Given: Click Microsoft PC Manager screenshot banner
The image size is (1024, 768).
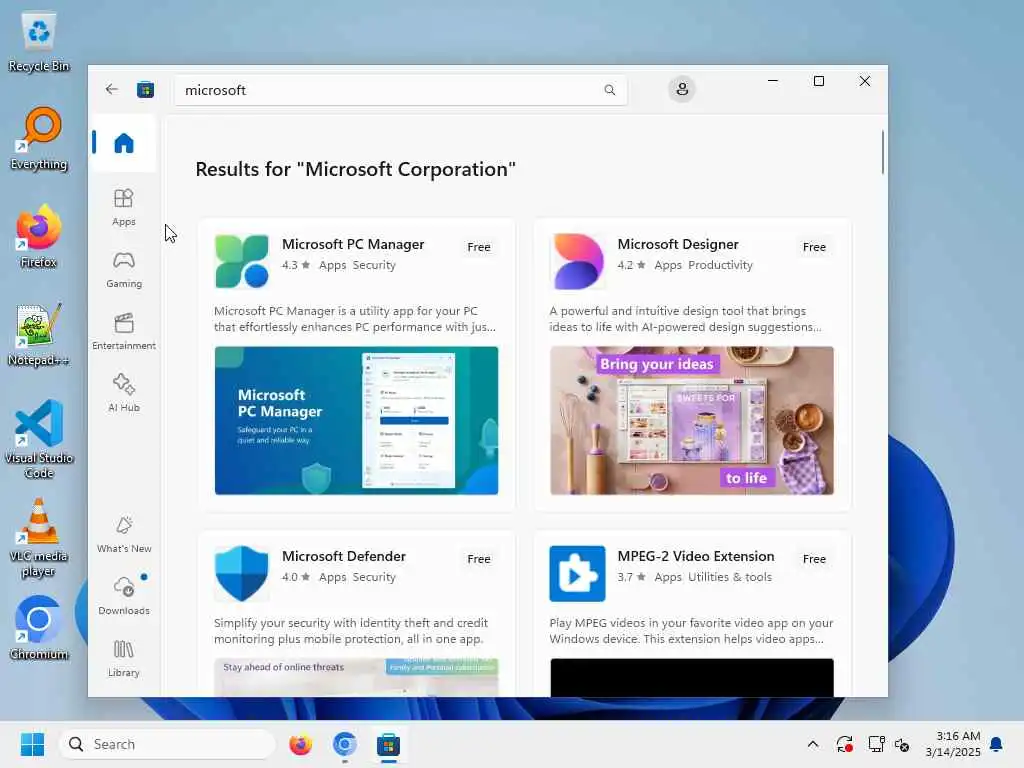Looking at the screenshot, I should tap(357, 421).
